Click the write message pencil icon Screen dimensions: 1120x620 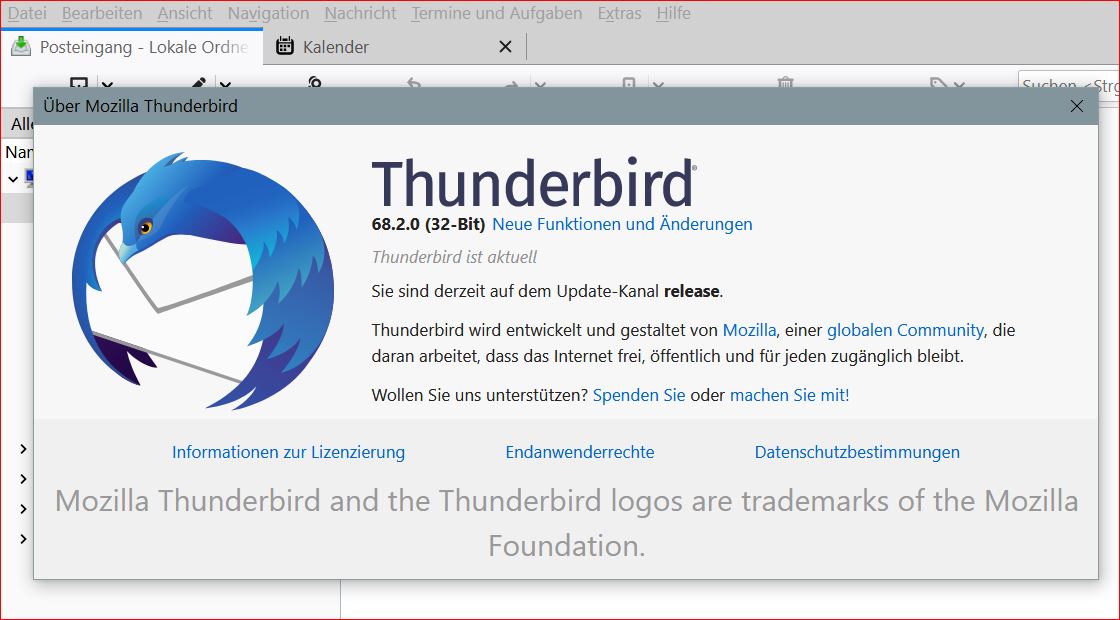198,82
